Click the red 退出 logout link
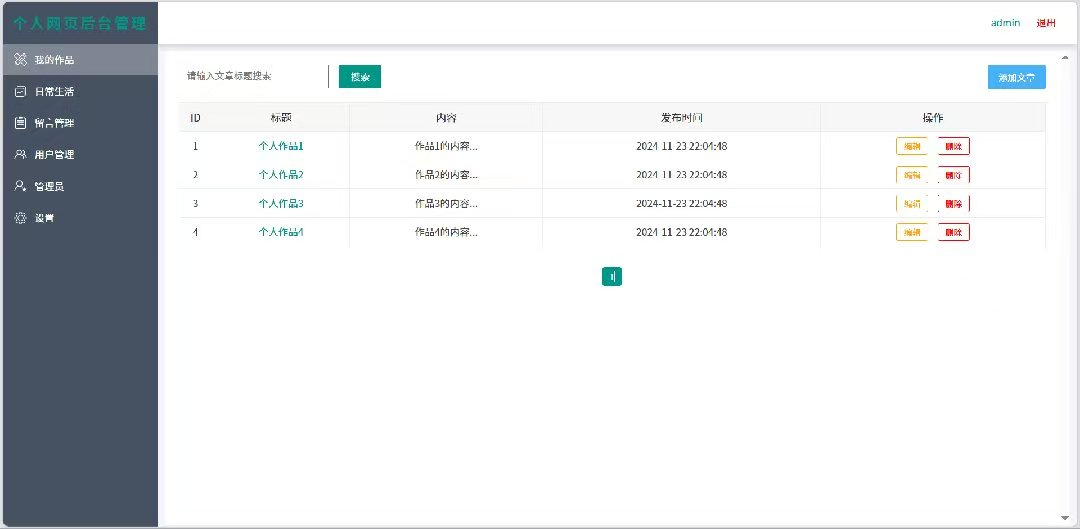 (x=1046, y=23)
